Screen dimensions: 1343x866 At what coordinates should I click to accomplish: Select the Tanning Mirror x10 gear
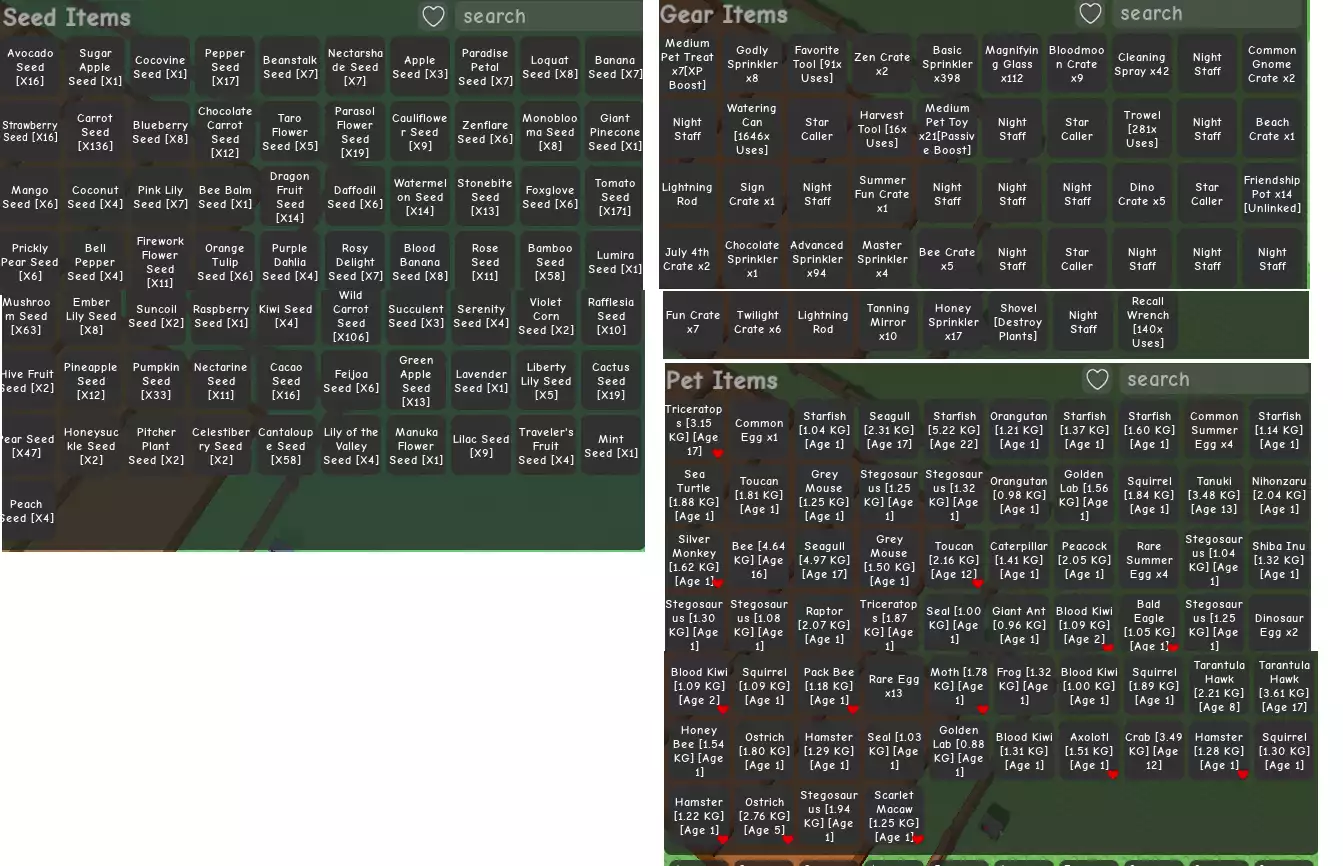(x=888, y=322)
